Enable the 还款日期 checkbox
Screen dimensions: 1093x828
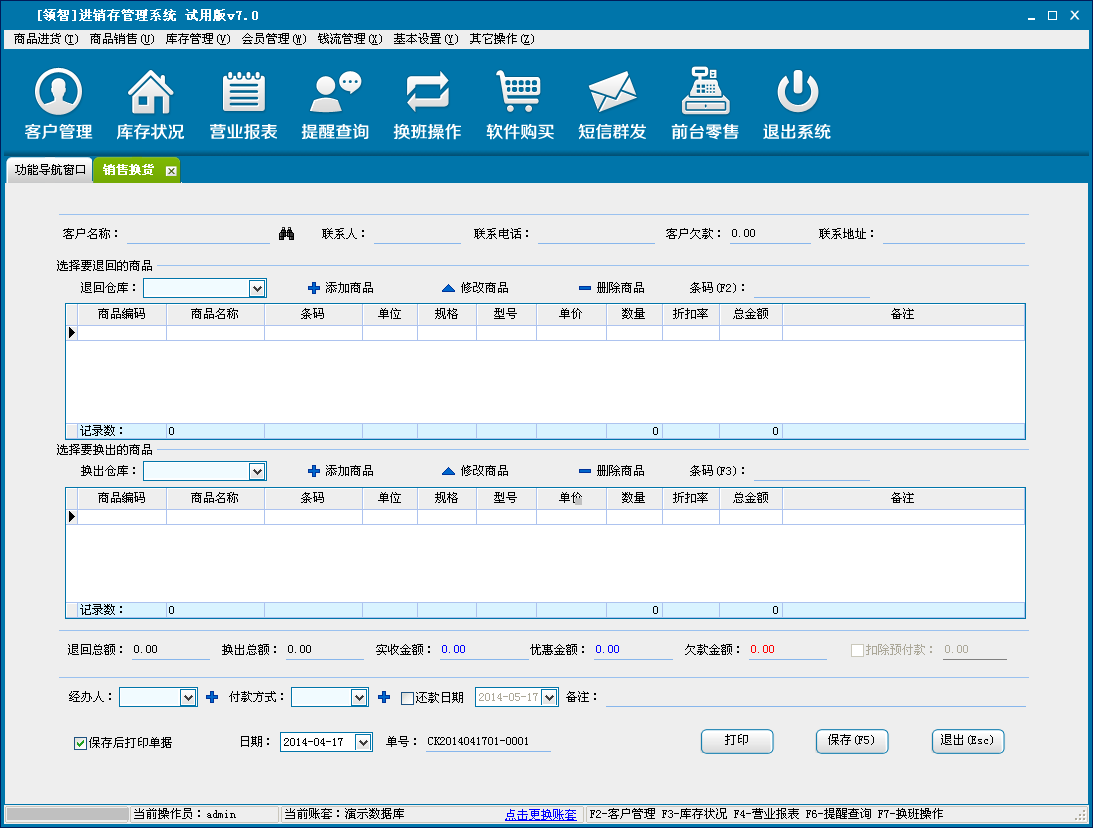407,698
